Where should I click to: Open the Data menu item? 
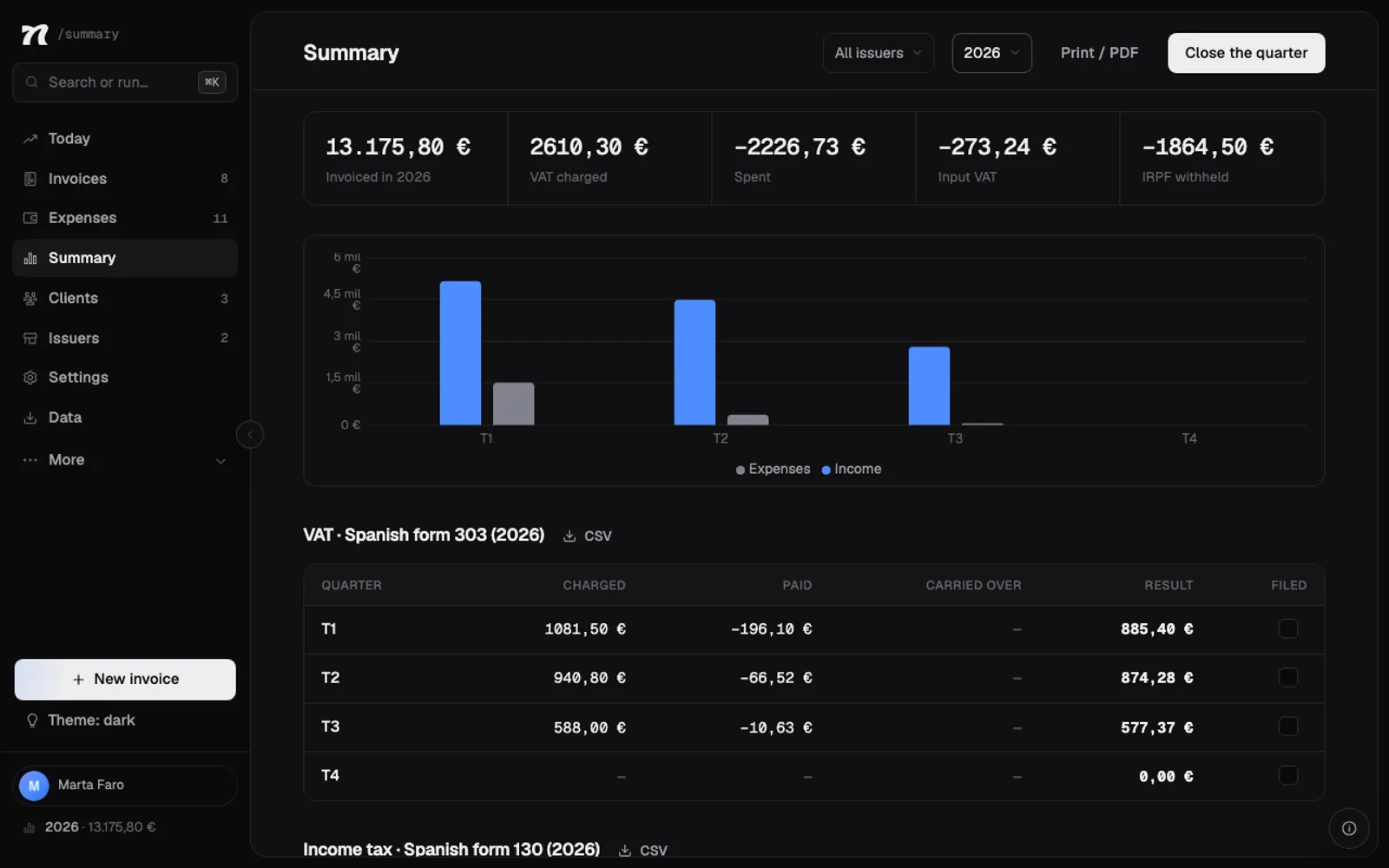(125, 418)
